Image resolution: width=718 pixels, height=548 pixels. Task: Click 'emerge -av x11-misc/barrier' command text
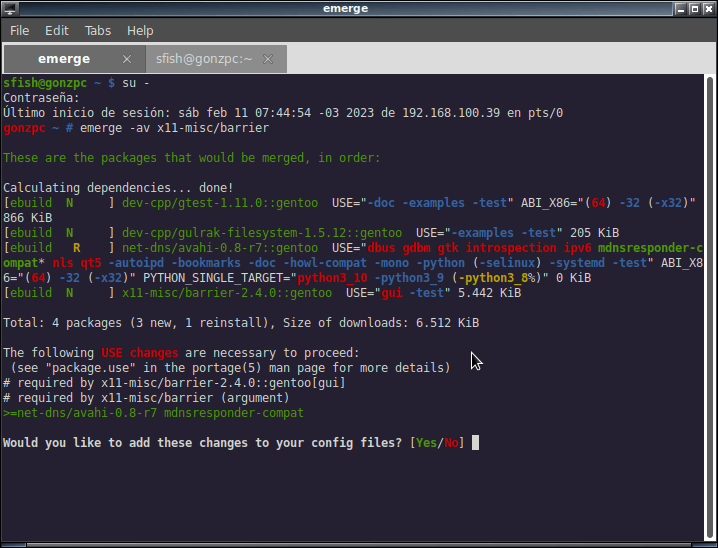tap(174, 128)
